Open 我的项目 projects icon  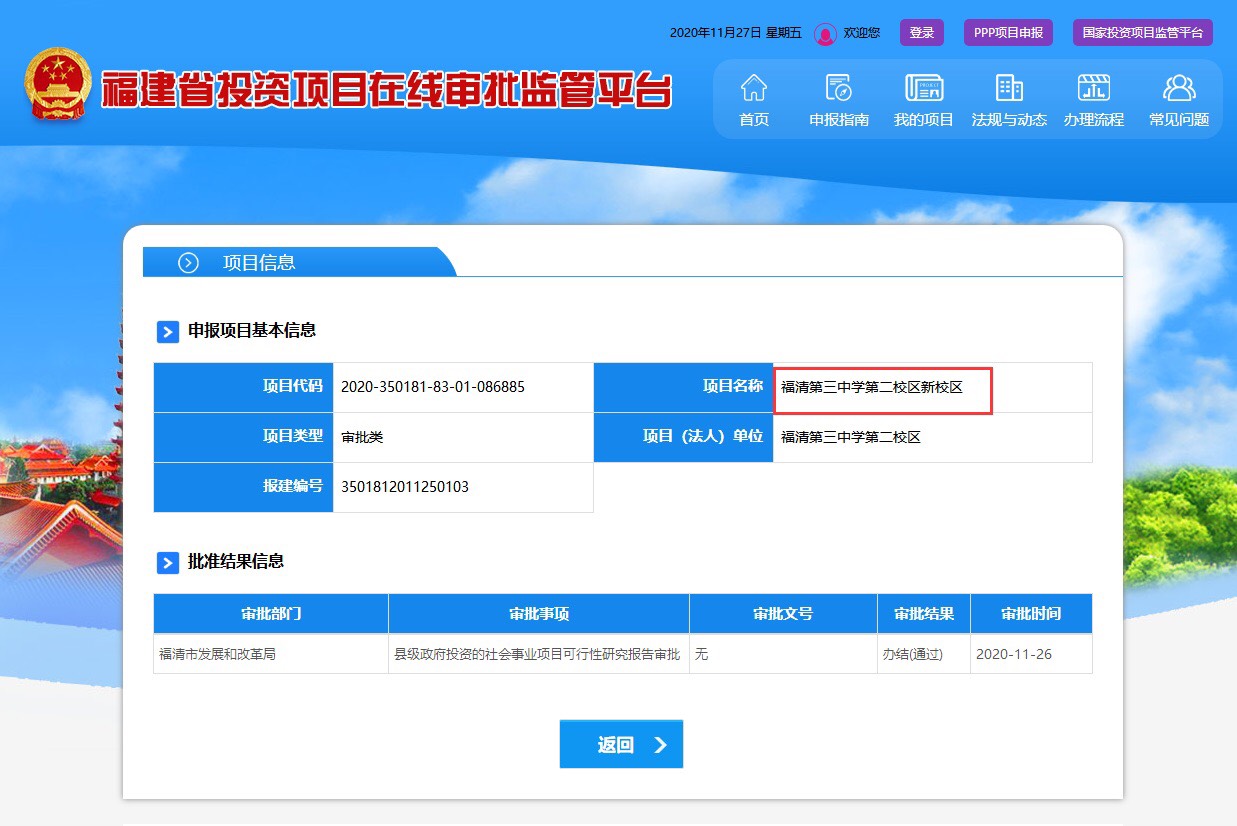click(x=924, y=88)
